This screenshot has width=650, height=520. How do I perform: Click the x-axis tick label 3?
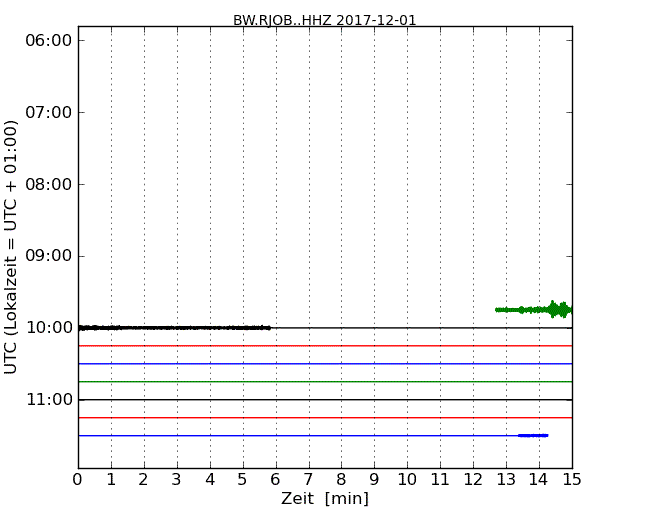click(x=177, y=479)
